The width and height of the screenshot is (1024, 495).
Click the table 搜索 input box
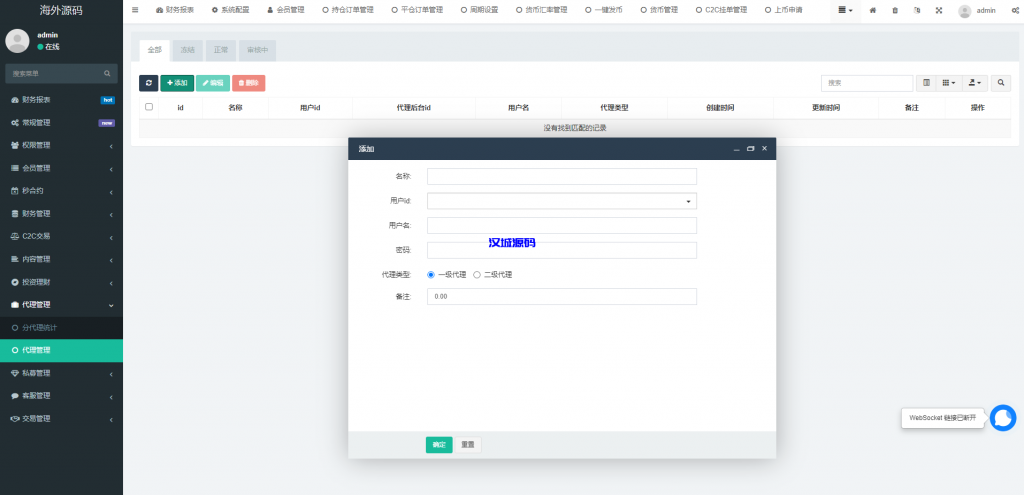pos(867,83)
